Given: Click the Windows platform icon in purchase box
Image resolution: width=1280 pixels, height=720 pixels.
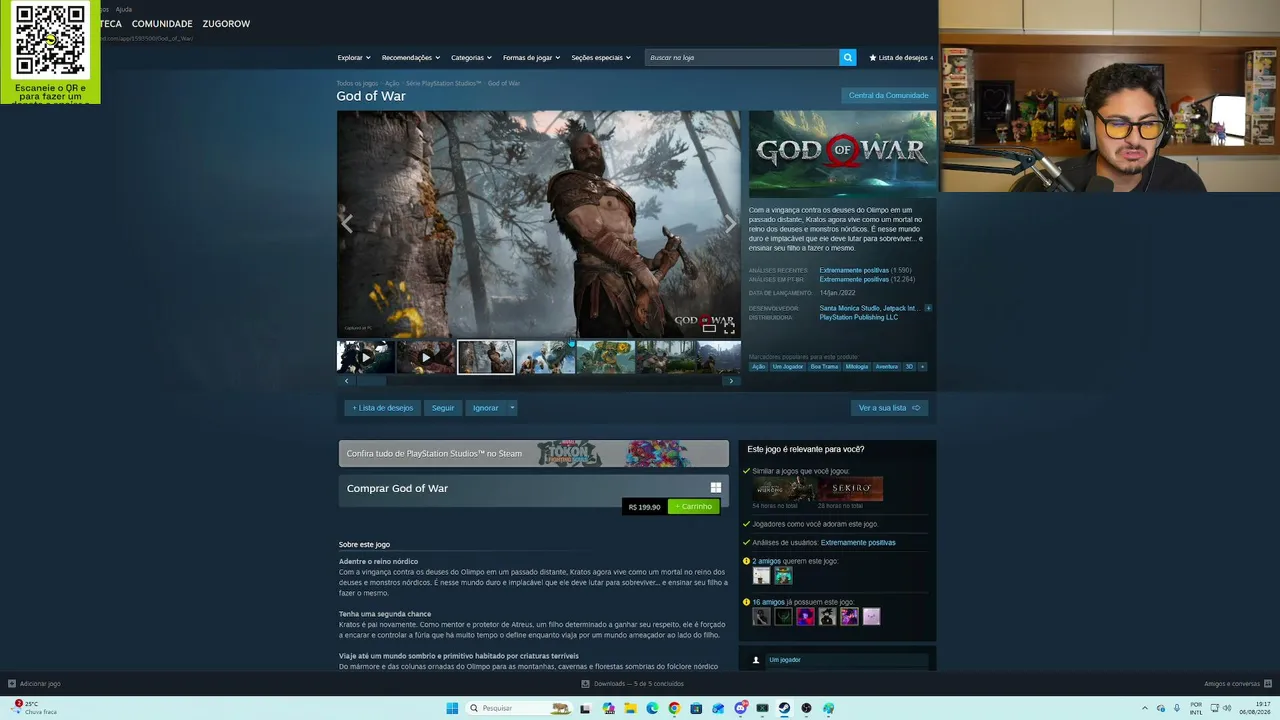Looking at the screenshot, I should [716, 488].
